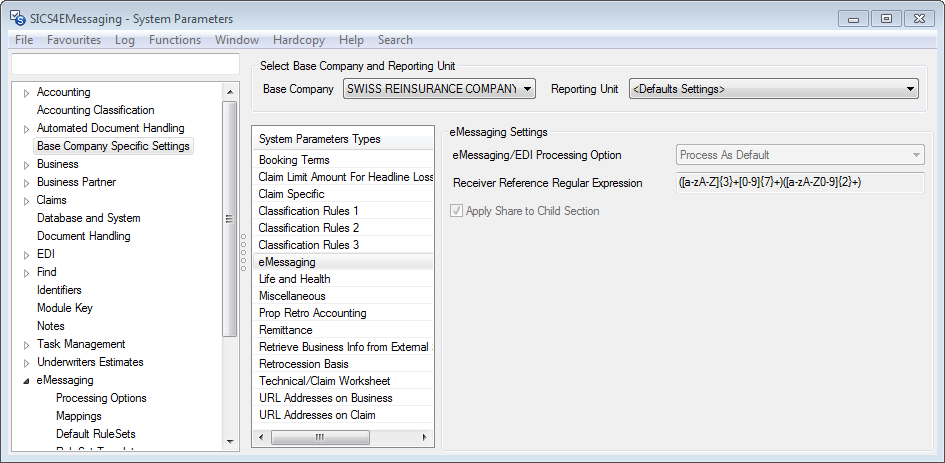
Task: Select Claim Limit Amount For Headline Loss
Action: [x=342, y=177]
